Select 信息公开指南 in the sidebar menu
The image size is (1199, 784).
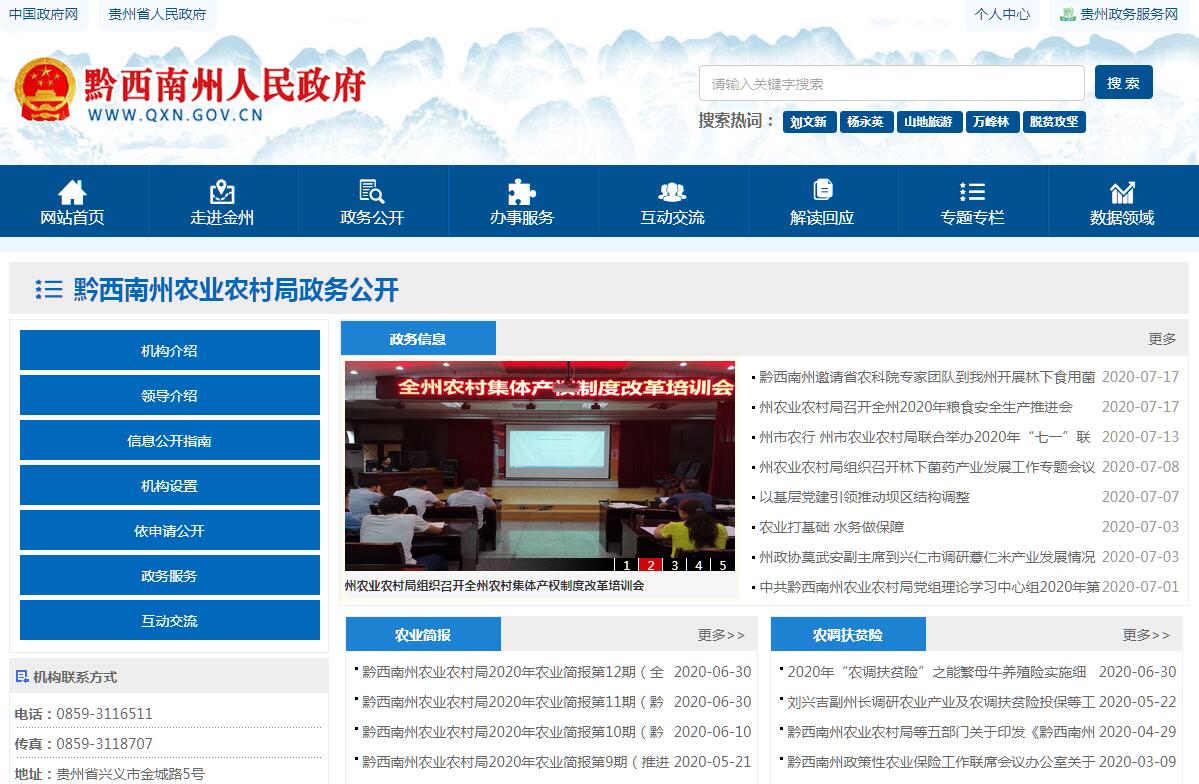(170, 441)
